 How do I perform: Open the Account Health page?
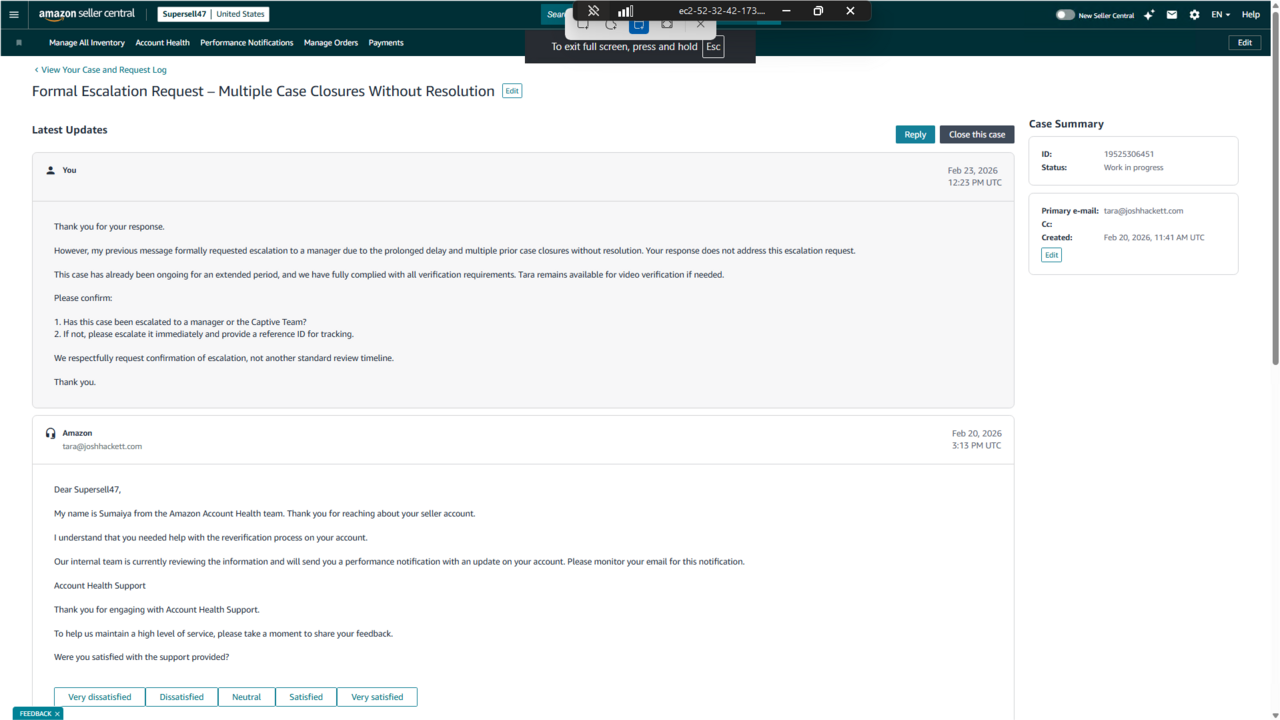163,43
